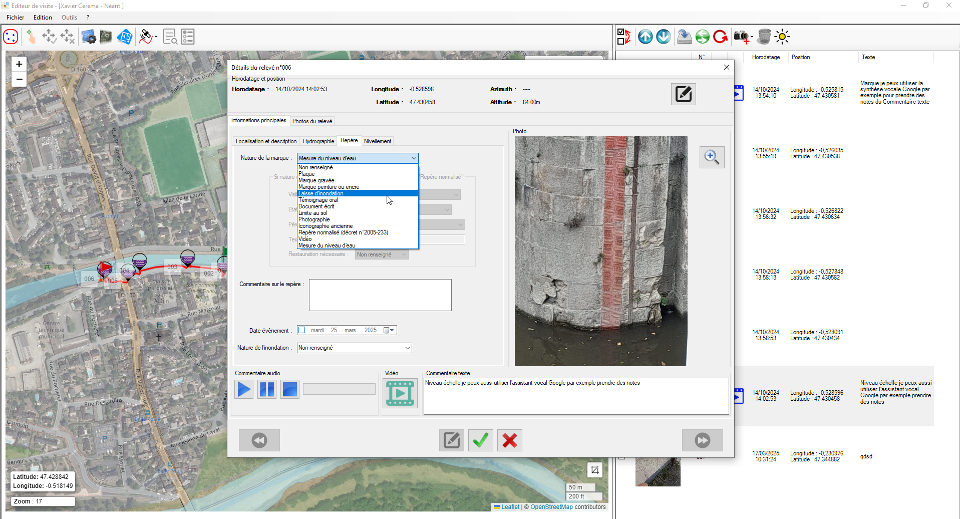This screenshot has width=960, height=519.
Task: Click the blue move-up arrow icon
Action: (645, 37)
